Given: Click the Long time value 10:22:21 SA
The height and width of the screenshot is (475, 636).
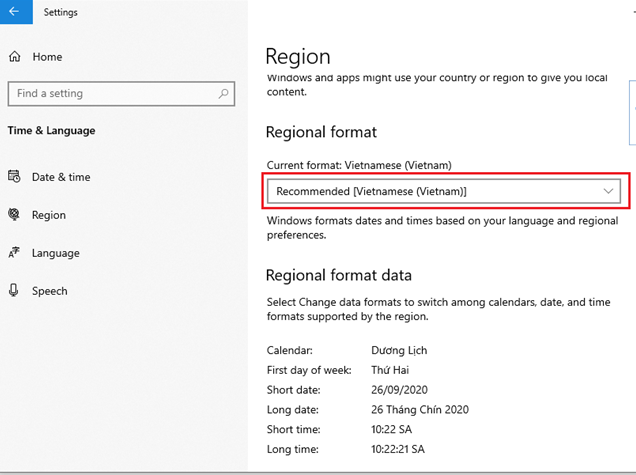Looking at the screenshot, I should tap(396, 450).
